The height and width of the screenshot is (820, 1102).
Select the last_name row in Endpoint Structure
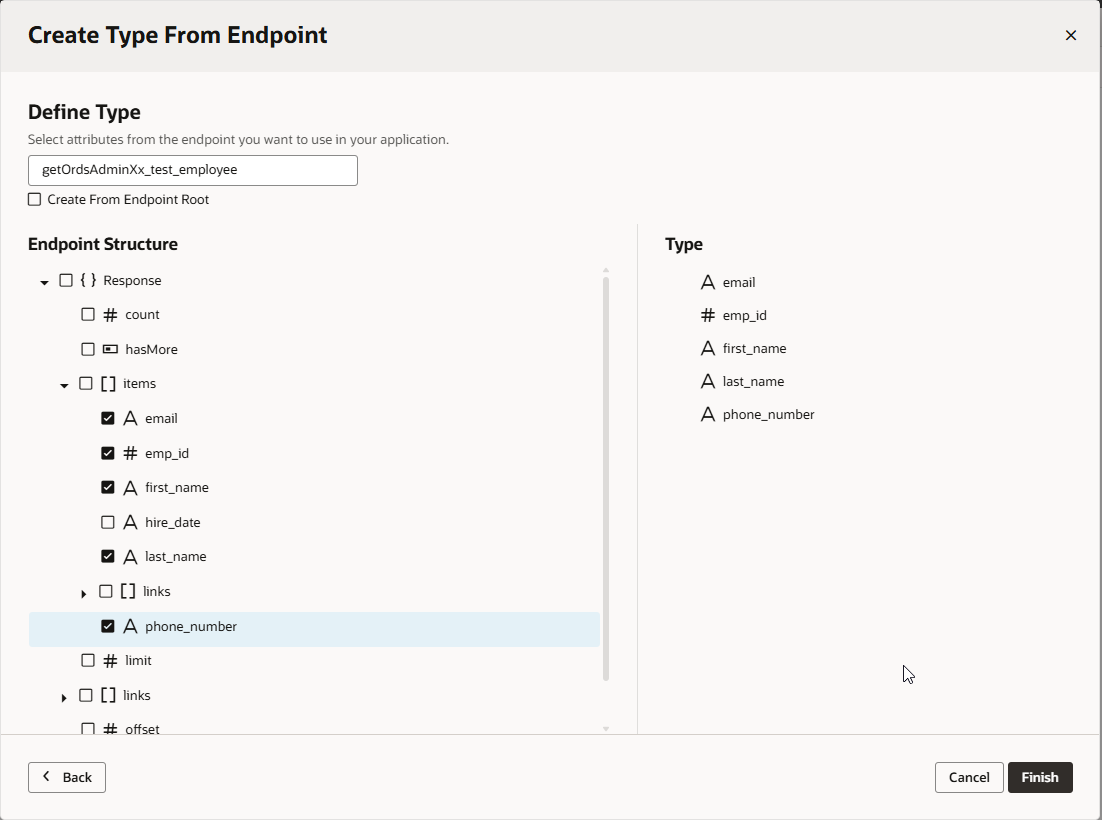175,556
